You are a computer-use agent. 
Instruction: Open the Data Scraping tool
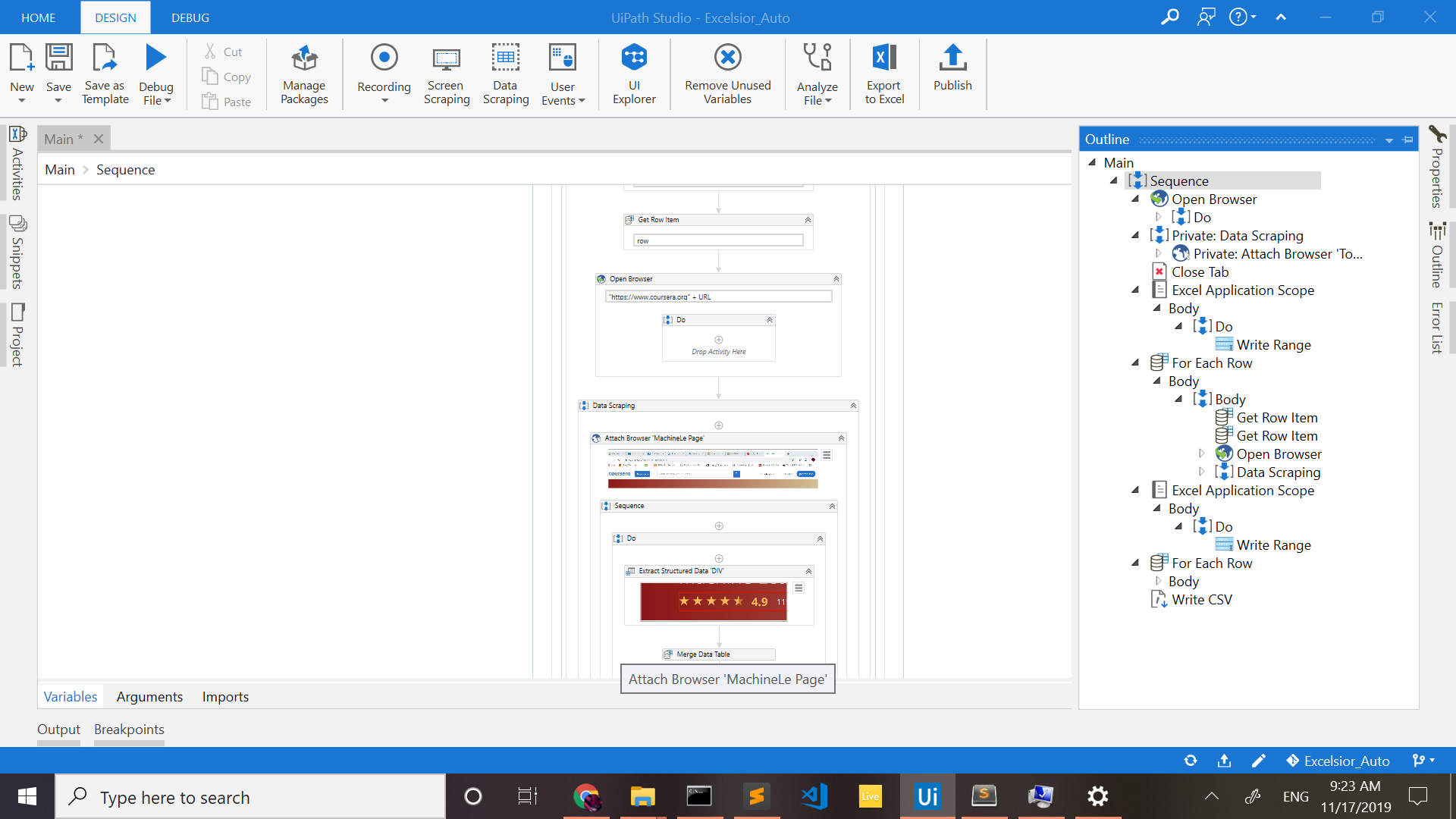[505, 58]
